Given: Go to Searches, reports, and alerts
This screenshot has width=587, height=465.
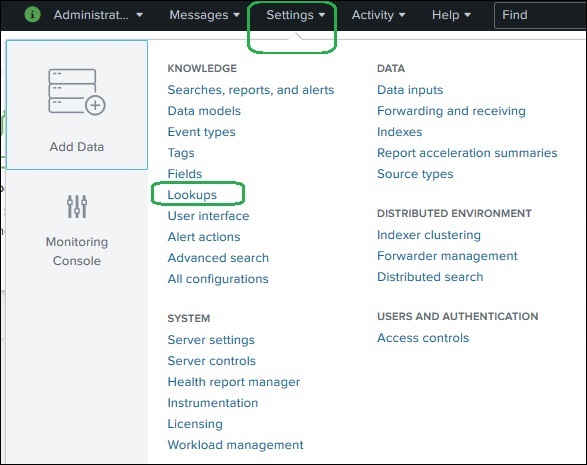Looking at the screenshot, I should [x=251, y=90].
